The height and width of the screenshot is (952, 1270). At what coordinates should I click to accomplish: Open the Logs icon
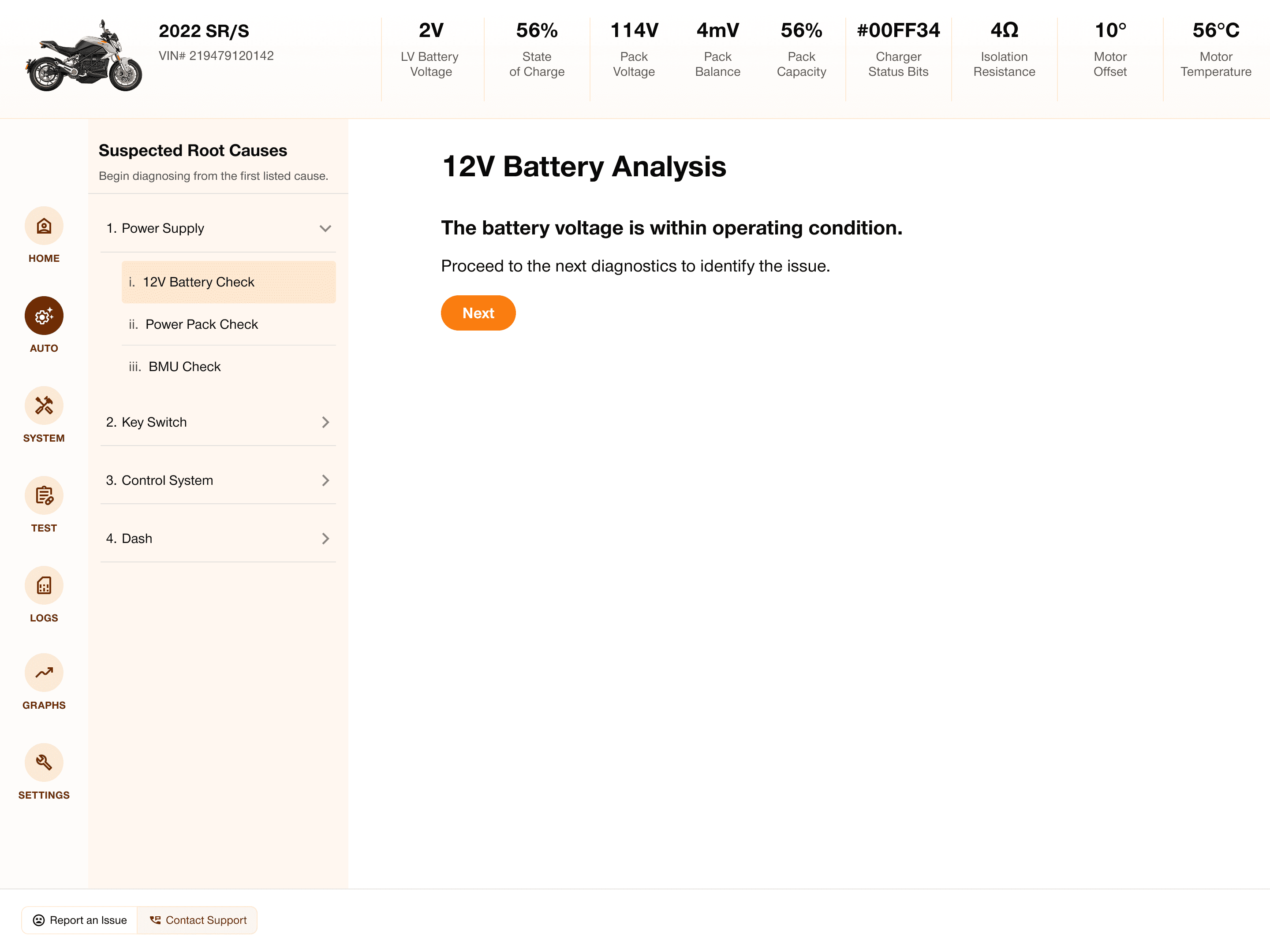pos(44,585)
